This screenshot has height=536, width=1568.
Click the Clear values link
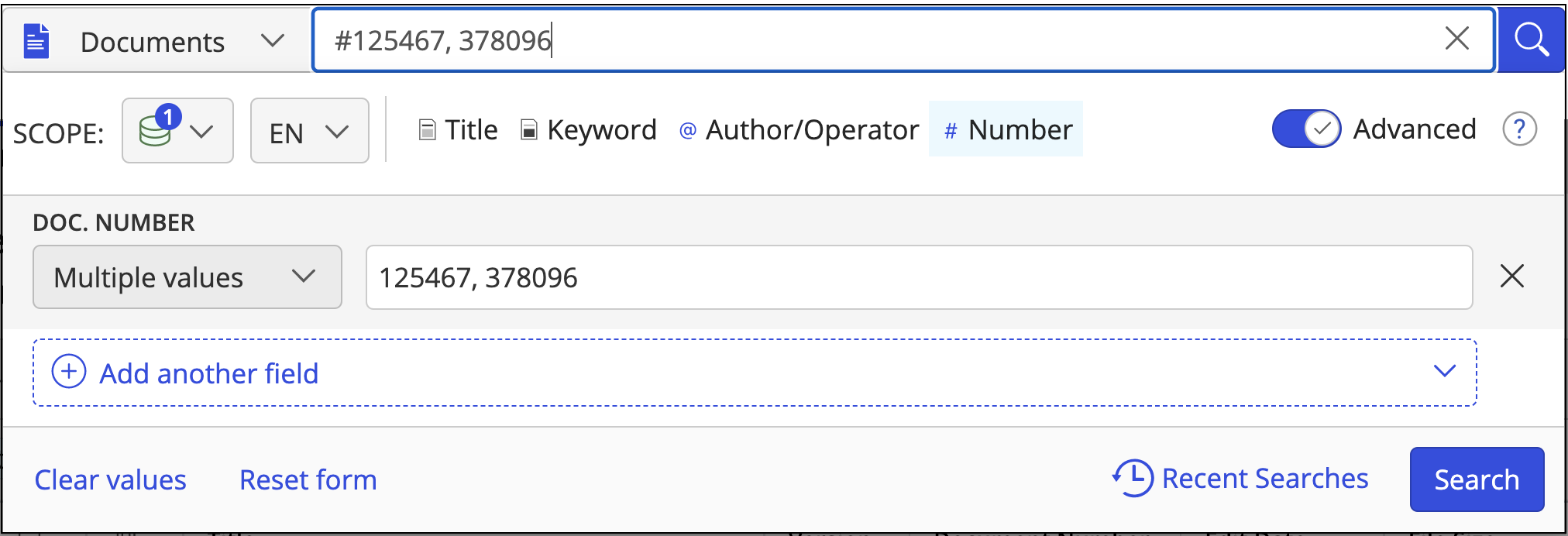click(110, 480)
